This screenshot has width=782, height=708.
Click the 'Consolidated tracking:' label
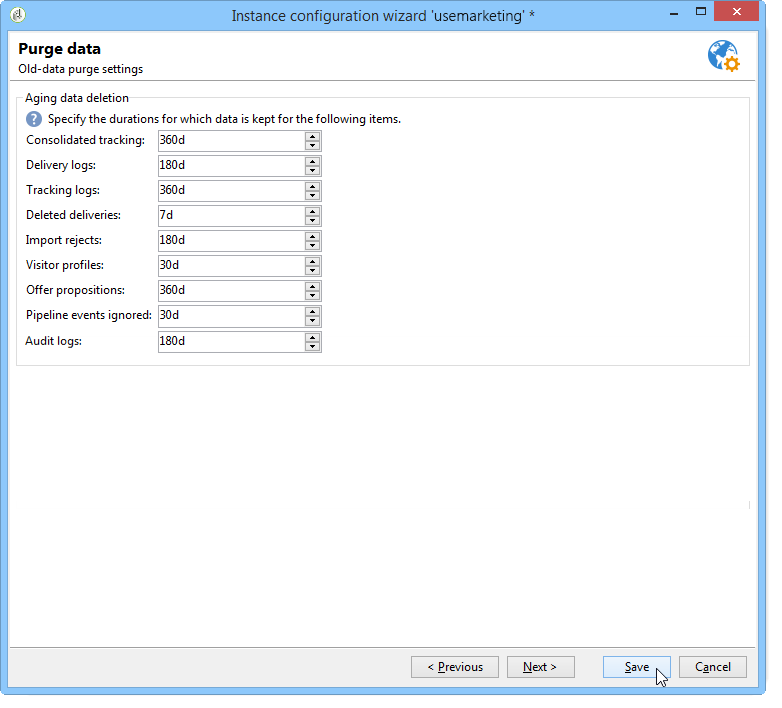click(x=85, y=140)
